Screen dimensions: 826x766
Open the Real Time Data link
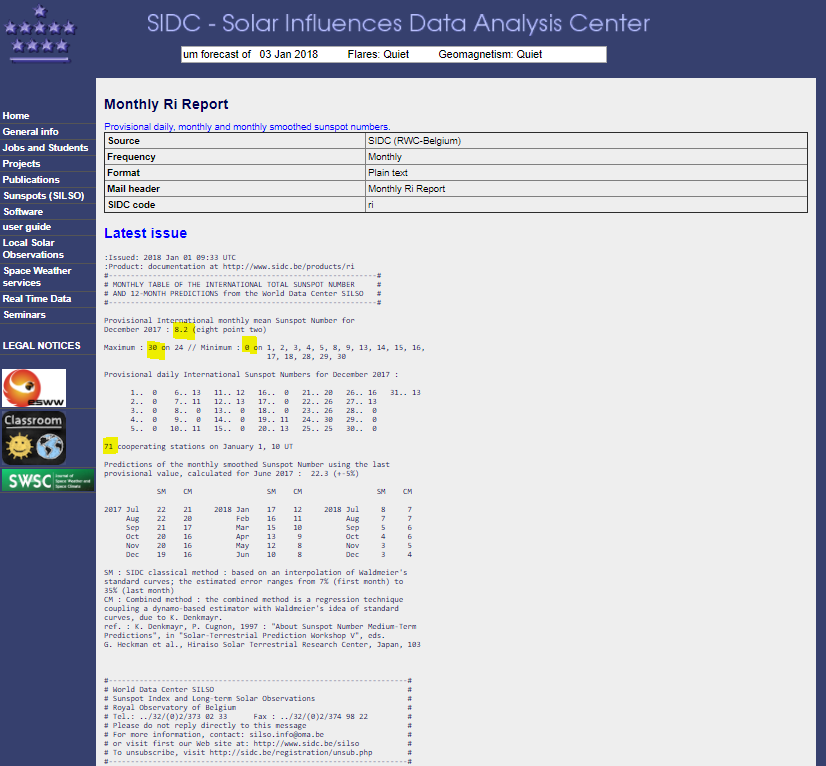(37, 299)
